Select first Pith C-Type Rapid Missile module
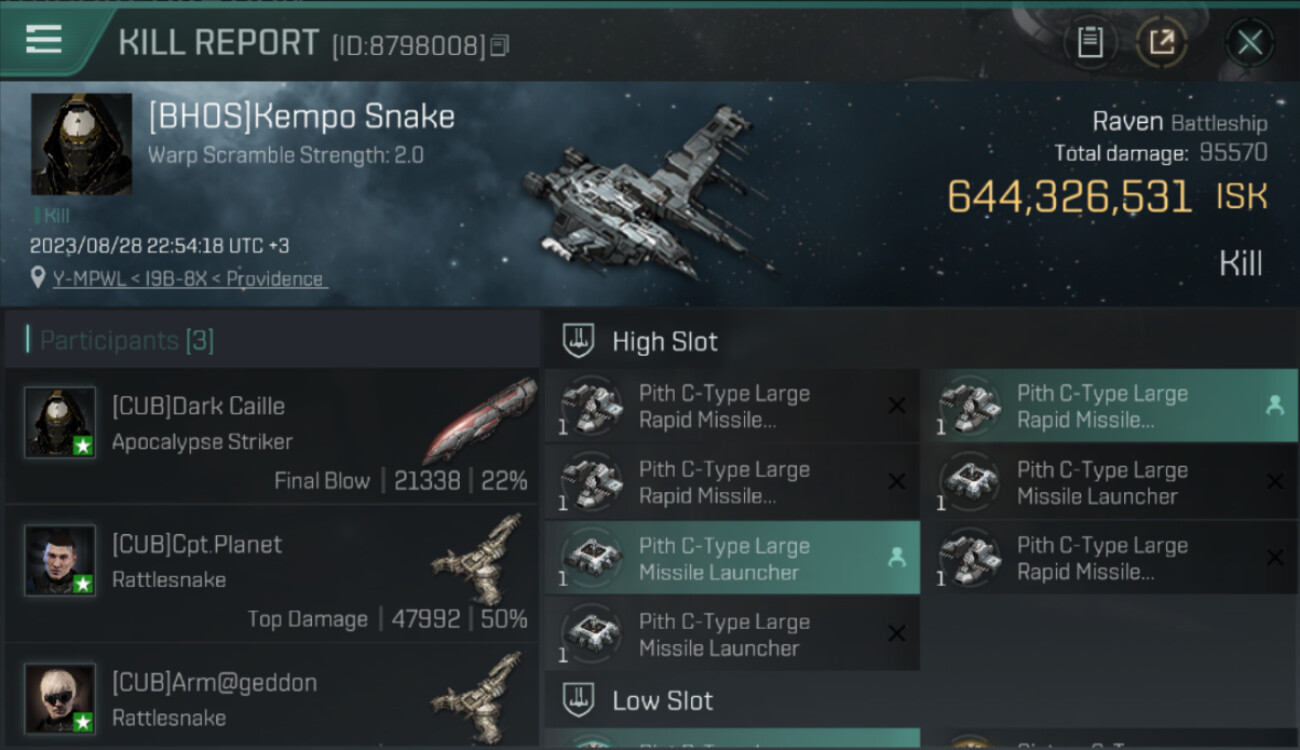 [x=732, y=406]
